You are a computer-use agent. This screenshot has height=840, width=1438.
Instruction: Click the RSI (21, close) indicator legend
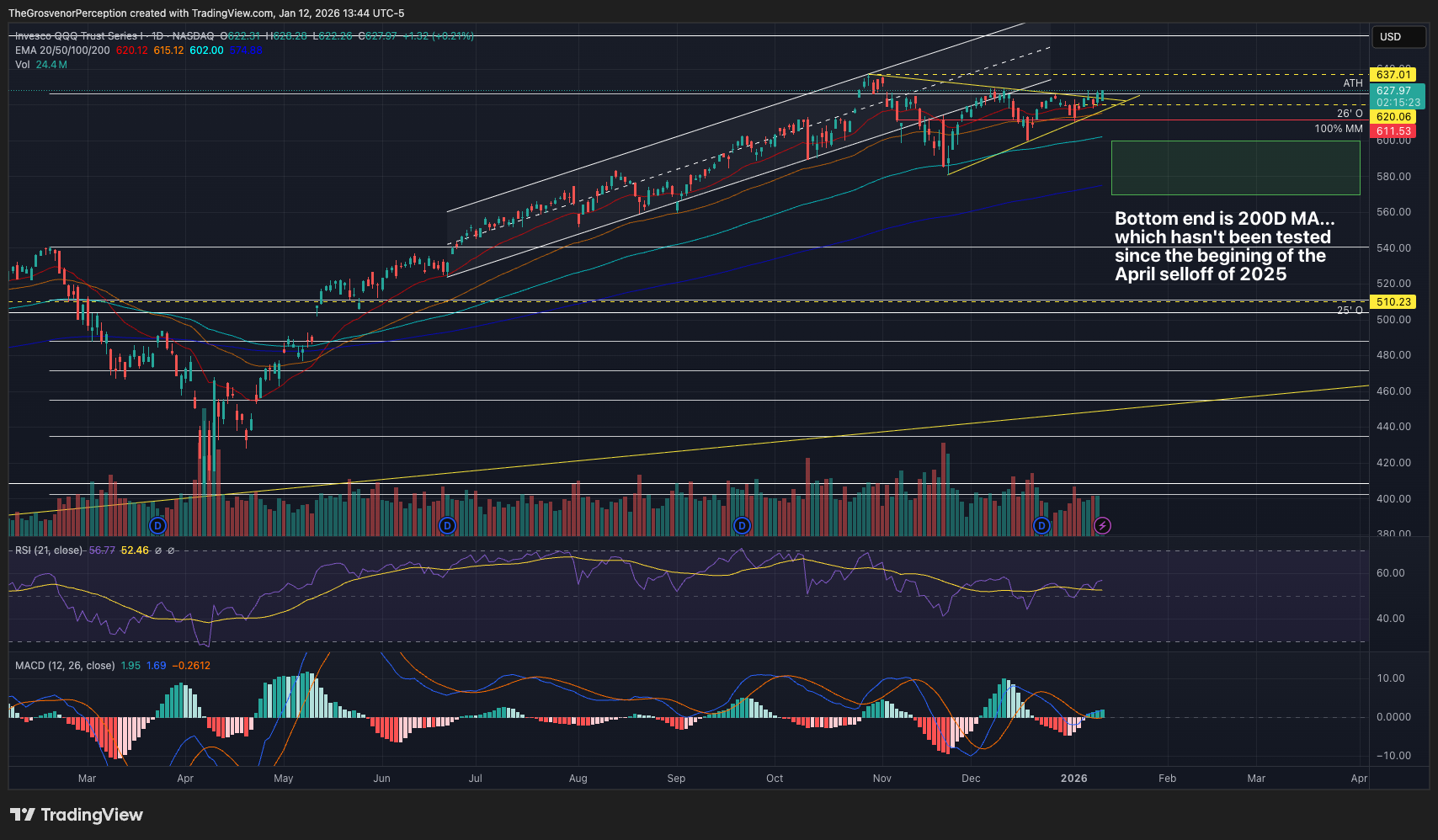(x=49, y=550)
